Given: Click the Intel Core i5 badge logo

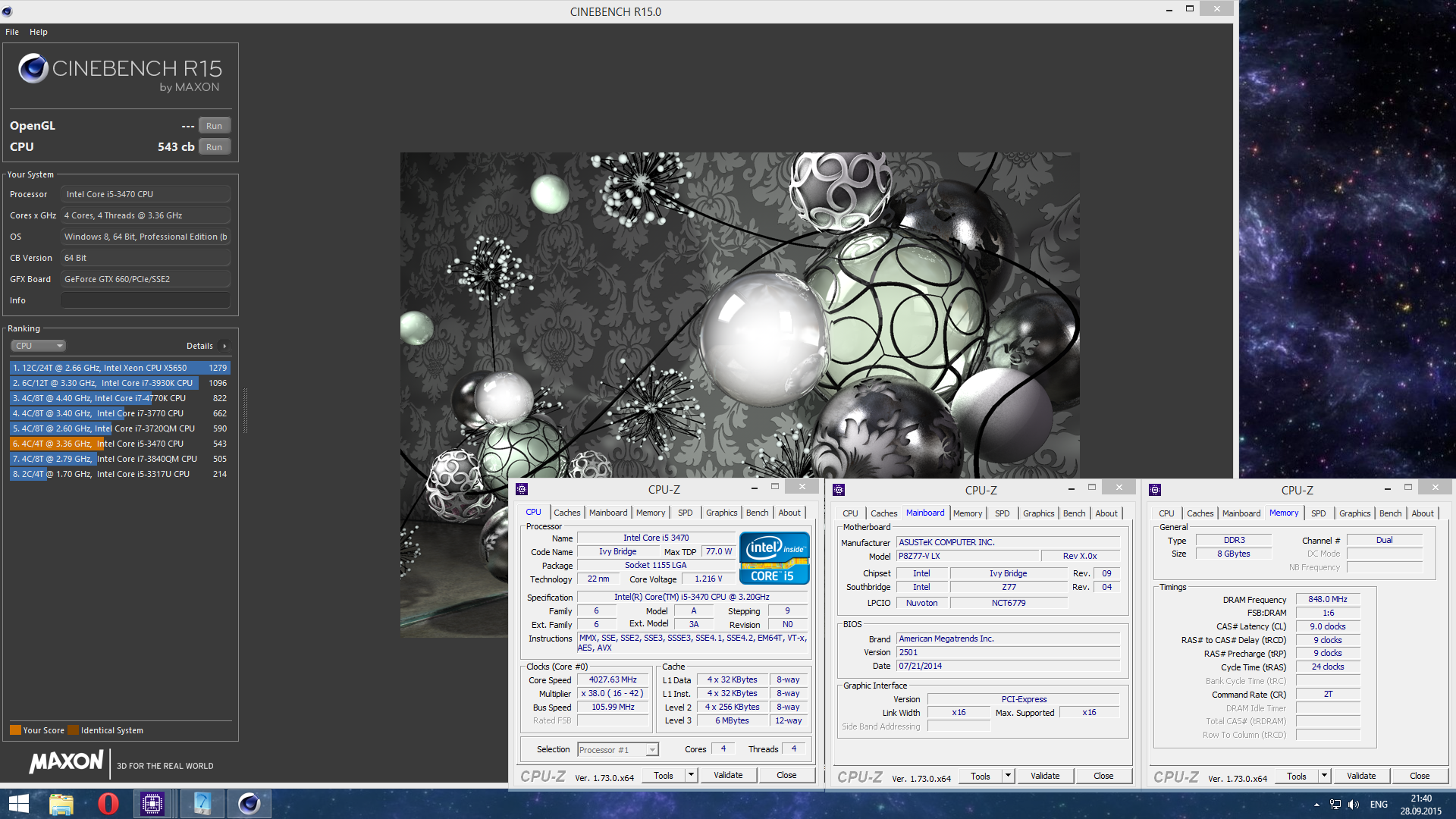Looking at the screenshot, I should coord(774,557).
